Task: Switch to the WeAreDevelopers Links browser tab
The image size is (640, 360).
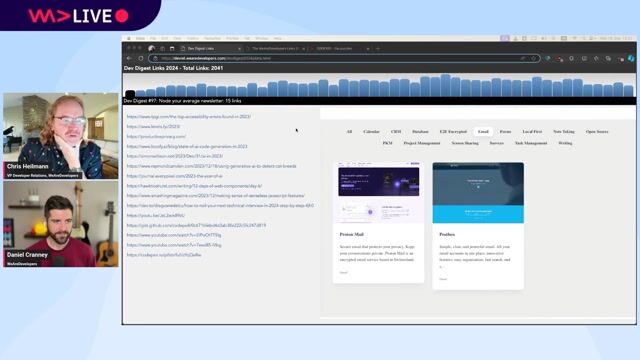Action: (276, 48)
